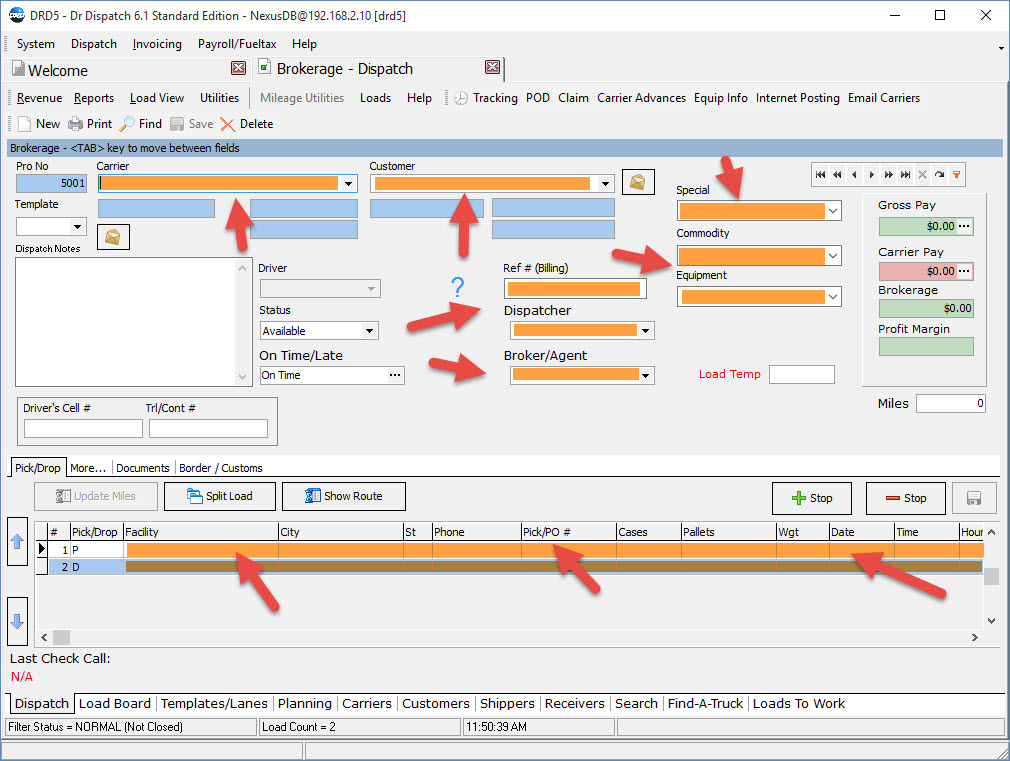Open the Tracking clock tool
Image resolution: width=1010 pixels, height=761 pixels.
(486, 98)
